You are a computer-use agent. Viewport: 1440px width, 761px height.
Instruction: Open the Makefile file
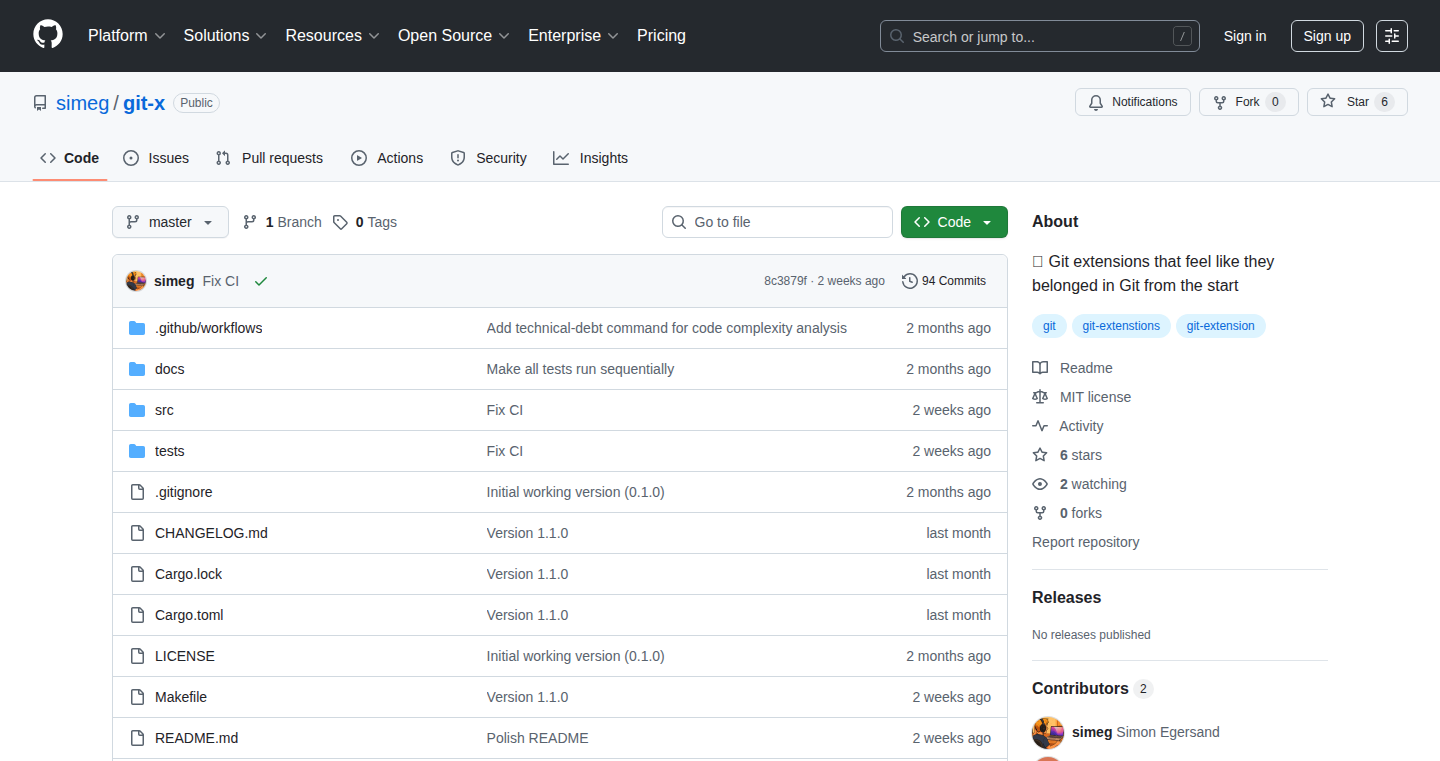pyautogui.click(x=181, y=697)
